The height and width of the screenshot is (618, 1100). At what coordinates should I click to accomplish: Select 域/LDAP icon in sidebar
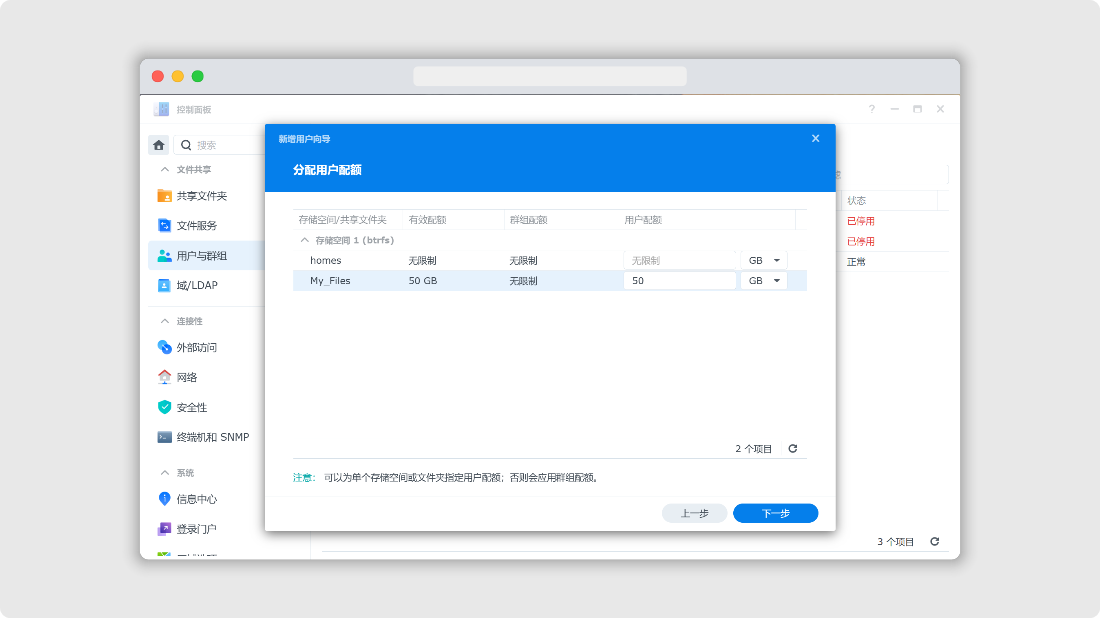click(x=165, y=286)
